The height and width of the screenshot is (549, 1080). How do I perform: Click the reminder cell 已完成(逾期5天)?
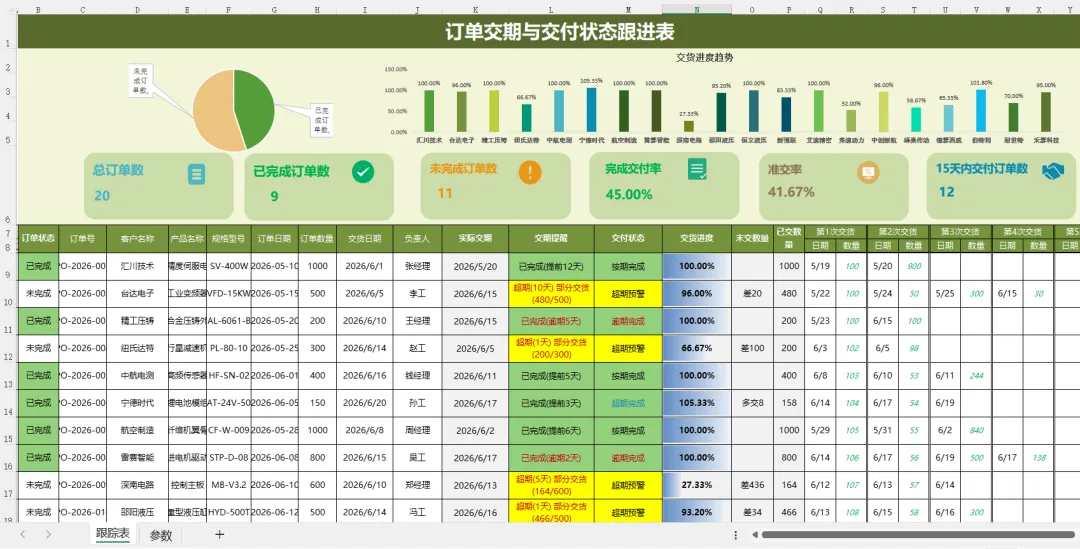551,321
